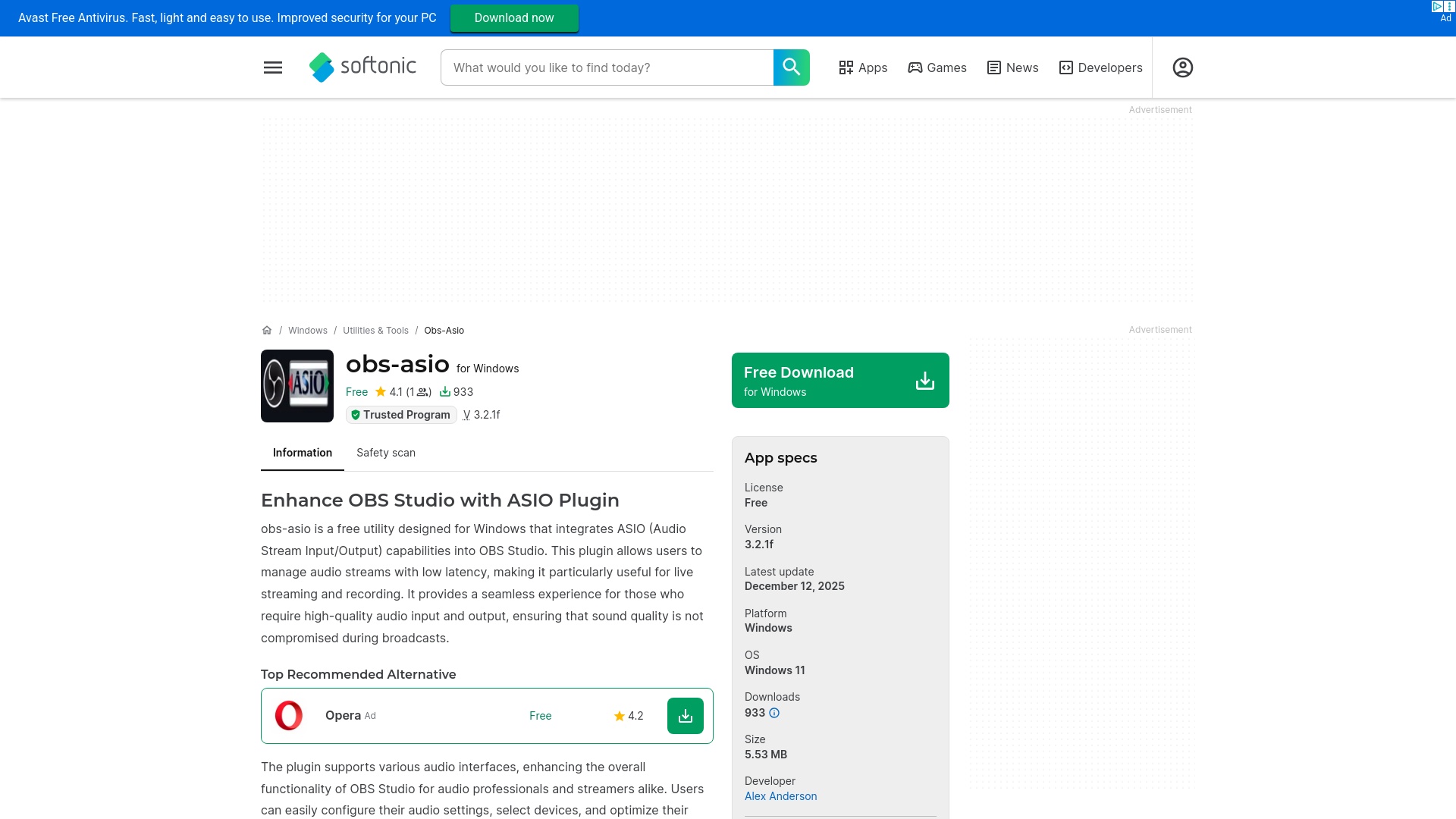The width and height of the screenshot is (1456, 819).
Task: Open the hamburger menu
Action: pyautogui.click(x=273, y=67)
